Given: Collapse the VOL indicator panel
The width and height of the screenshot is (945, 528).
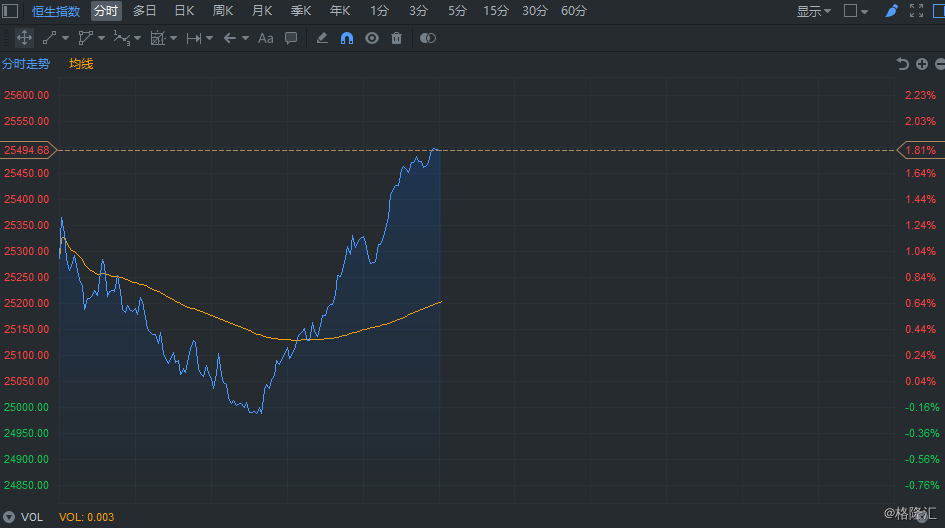Looking at the screenshot, I should (9, 517).
